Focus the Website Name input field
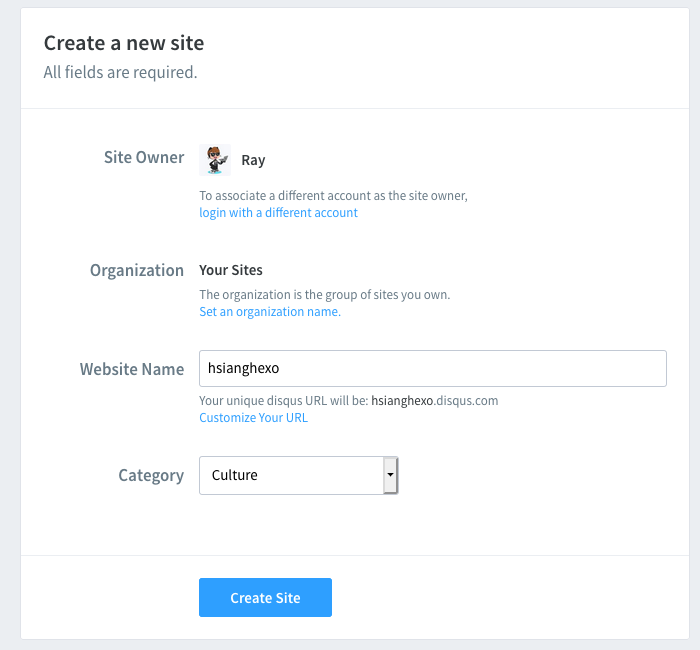 (432, 368)
